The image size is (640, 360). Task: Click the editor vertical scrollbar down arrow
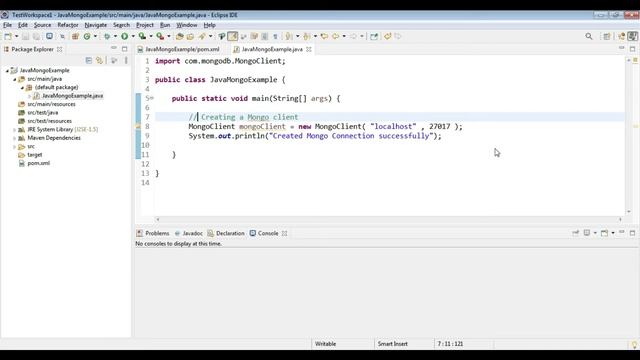628,211
